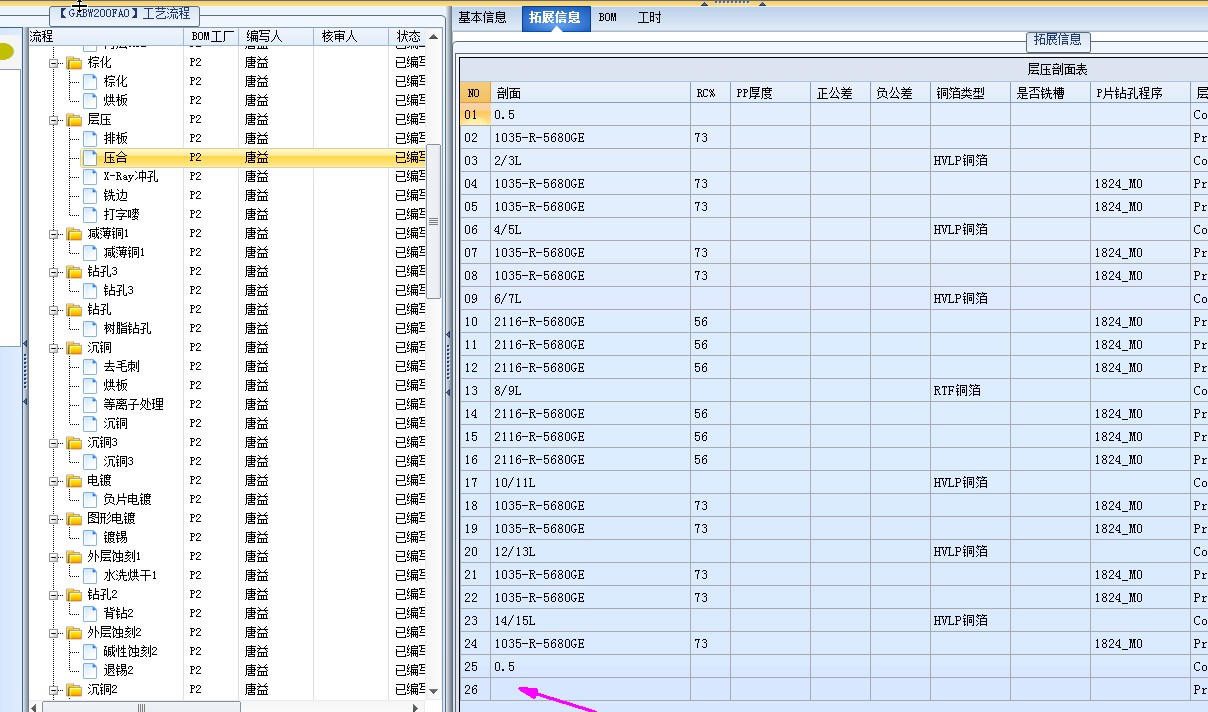Click the 编写人 column header
1208x712 pixels.
tap(275, 36)
